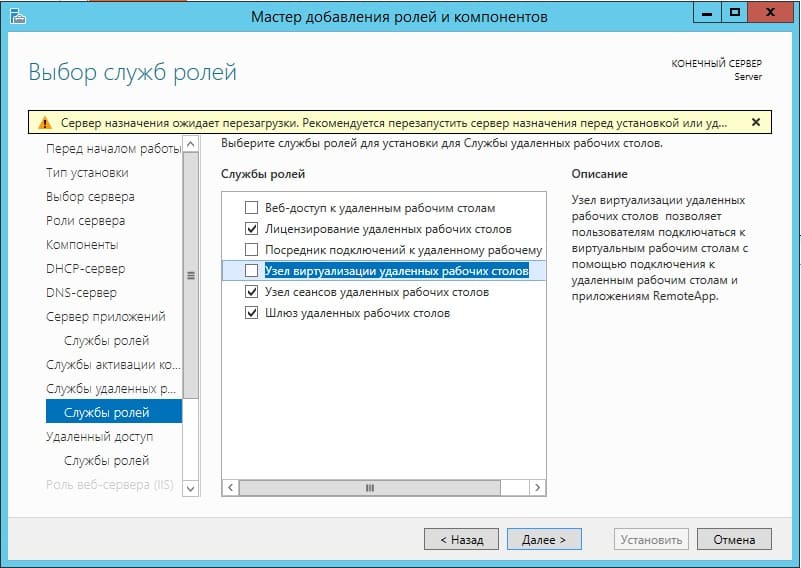Select Выбор сервера in the sidebar
The height and width of the screenshot is (568, 801).
[90, 197]
